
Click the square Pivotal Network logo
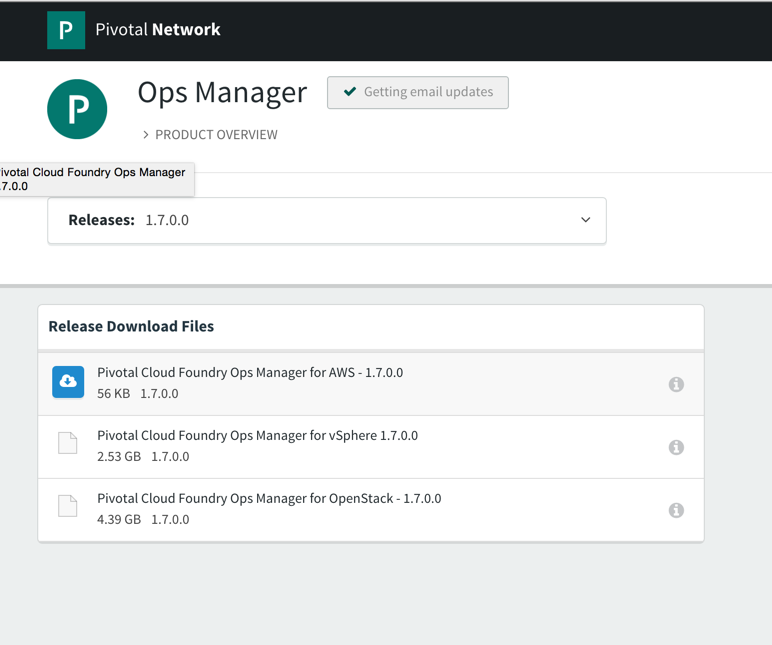click(x=66, y=30)
